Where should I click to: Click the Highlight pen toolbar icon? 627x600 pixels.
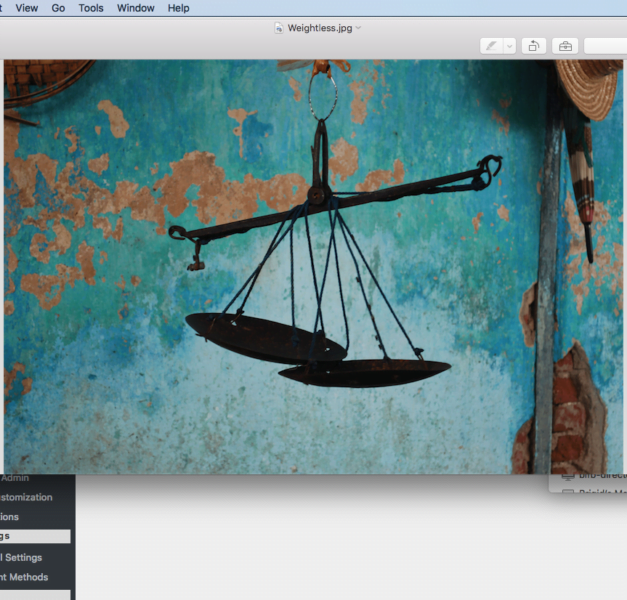pyautogui.click(x=491, y=46)
